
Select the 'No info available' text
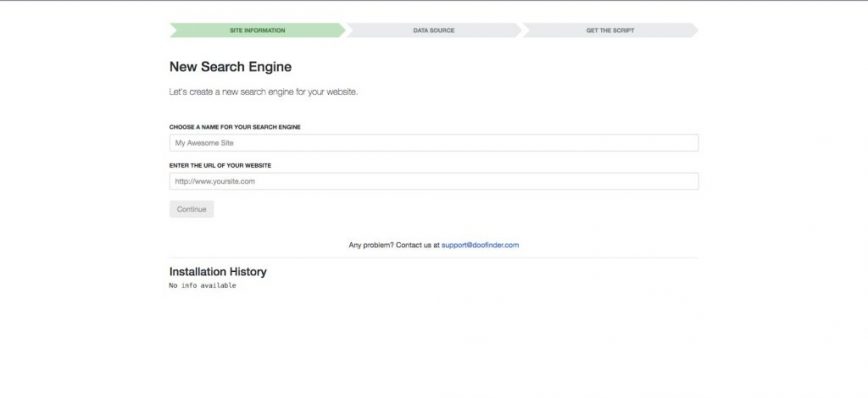click(x=203, y=286)
